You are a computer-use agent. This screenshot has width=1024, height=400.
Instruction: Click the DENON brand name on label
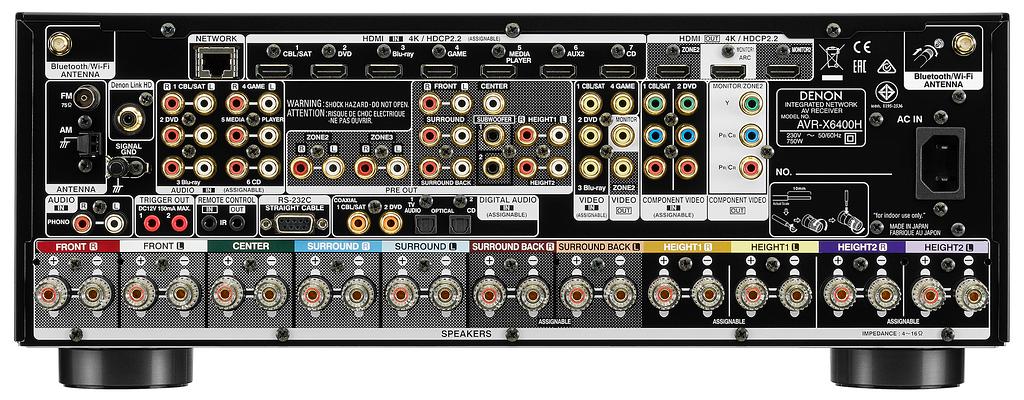pyautogui.click(x=820, y=95)
